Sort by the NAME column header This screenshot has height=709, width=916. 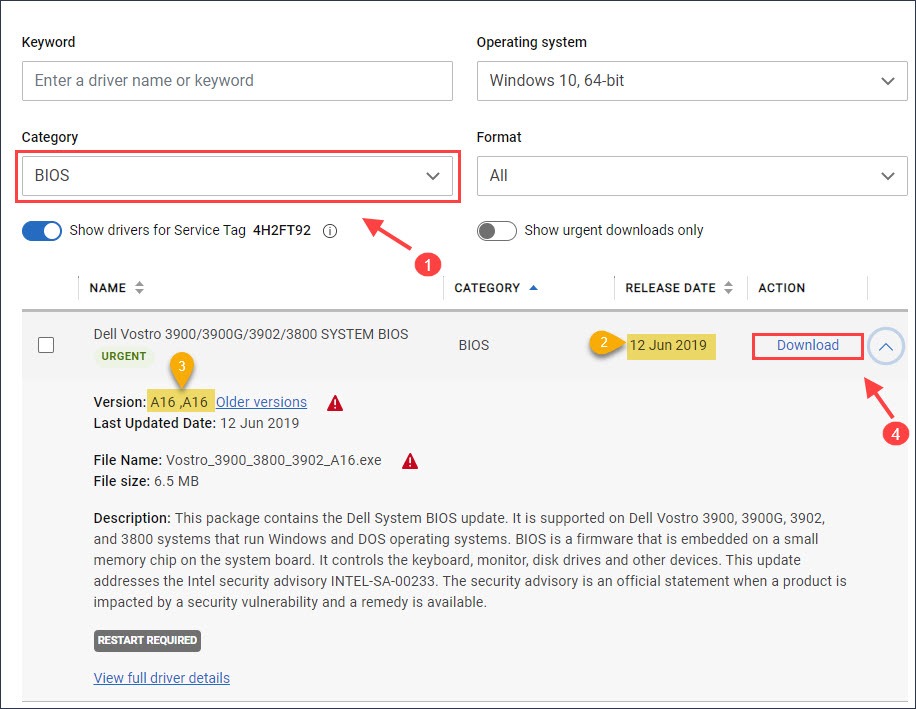(x=116, y=288)
